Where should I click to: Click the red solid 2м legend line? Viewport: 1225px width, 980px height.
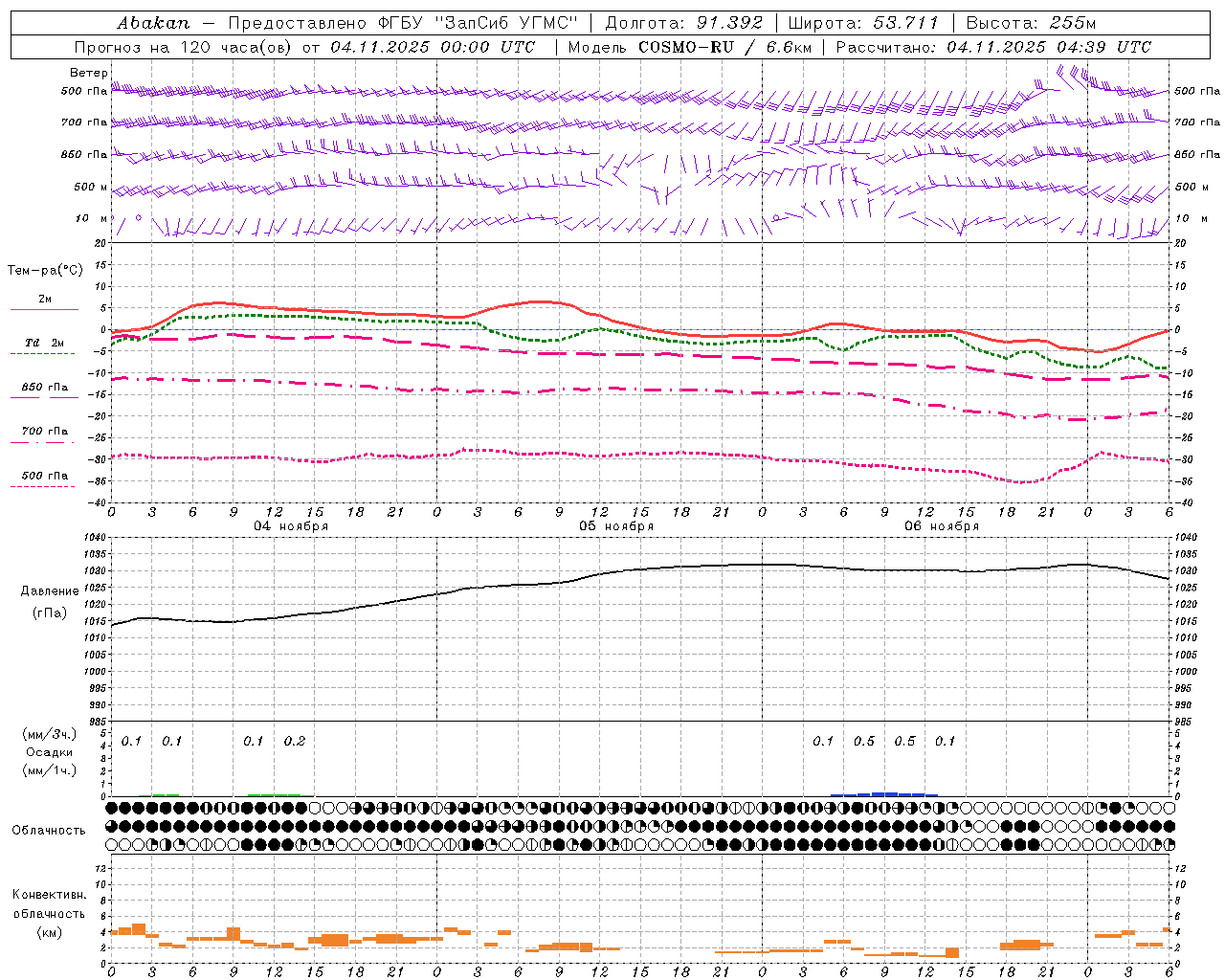(x=44, y=310)
